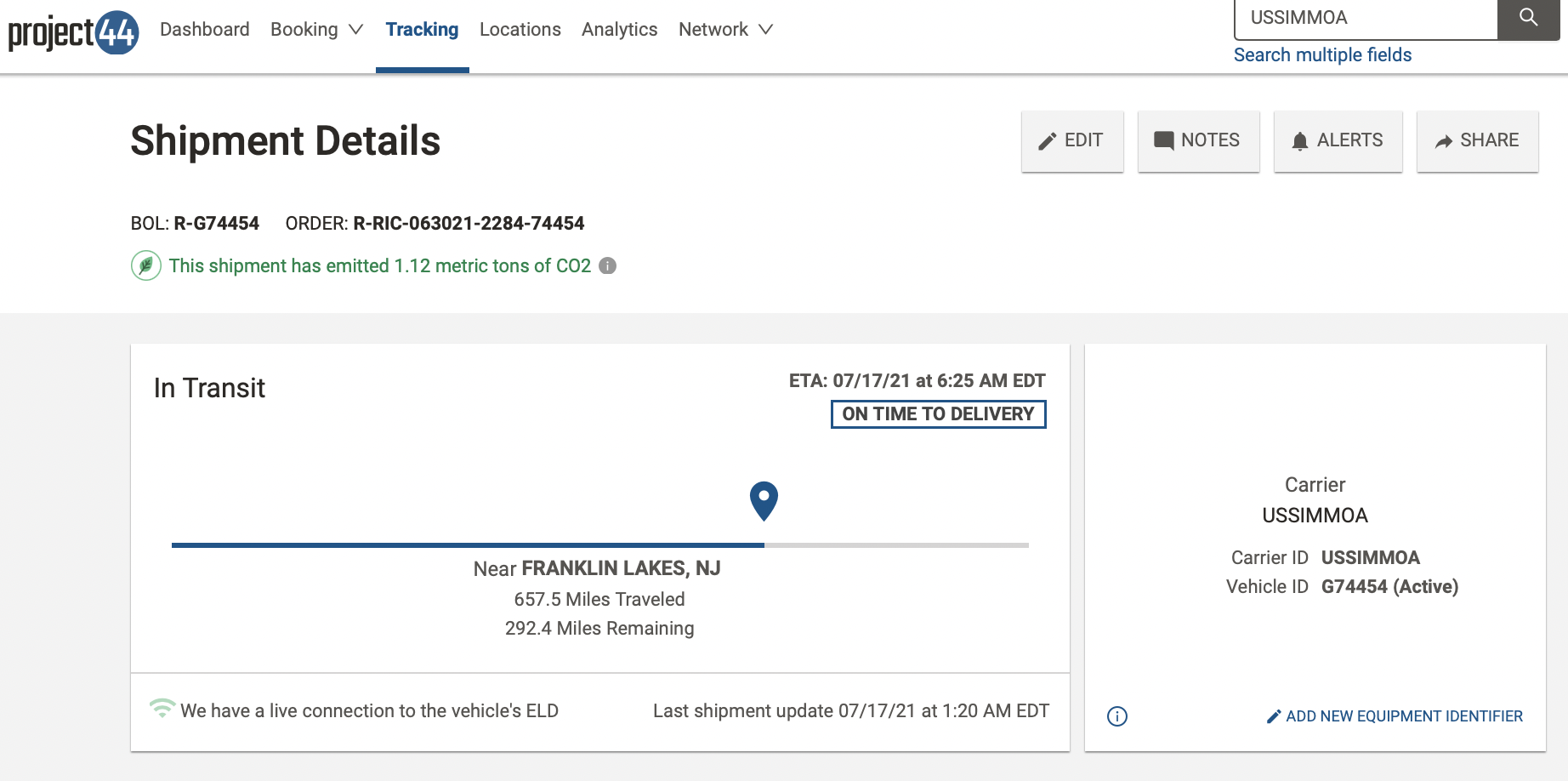Click the ELD live connection wifi icon

pos(162,708)
